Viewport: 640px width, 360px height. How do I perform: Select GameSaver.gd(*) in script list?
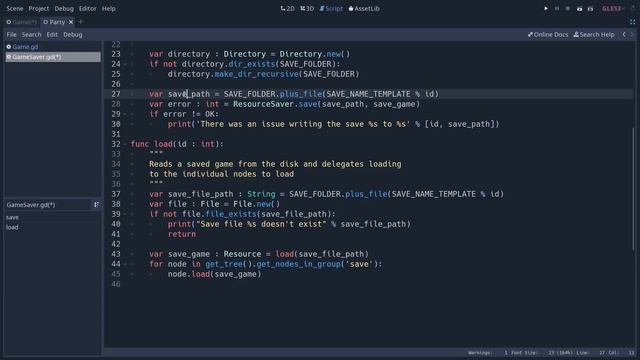click(x=53, y=57)
